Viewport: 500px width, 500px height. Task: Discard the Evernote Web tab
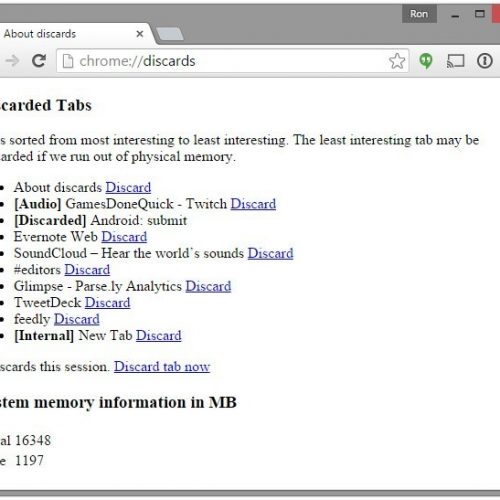pyautogui.click(x=124, y=237)
